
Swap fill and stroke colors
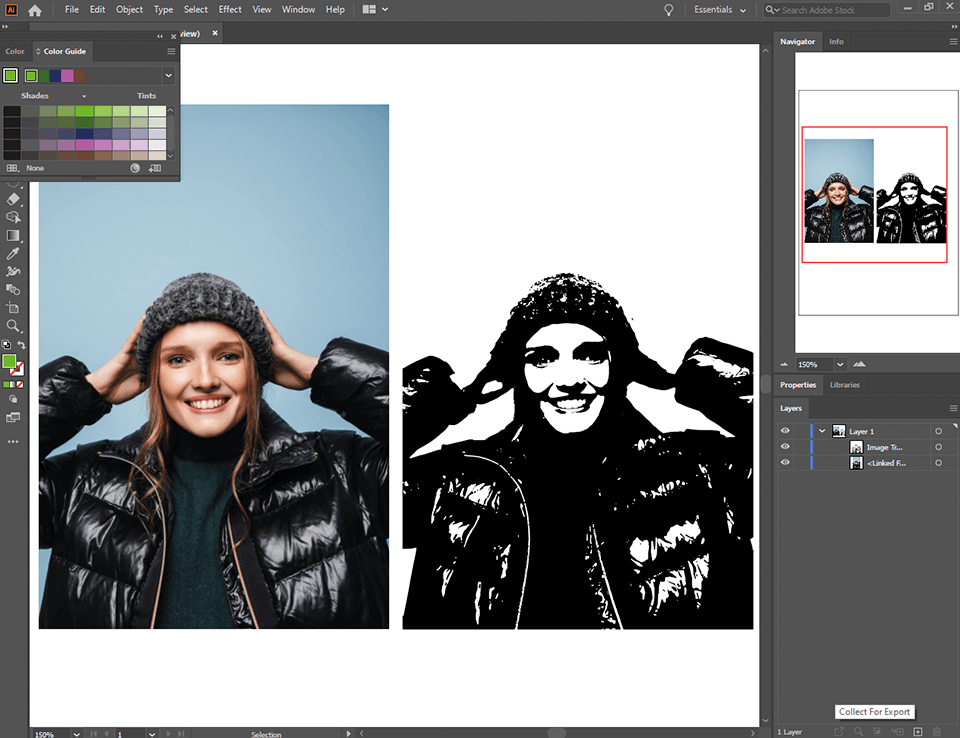pyautogui.click(x=21, y=345)
